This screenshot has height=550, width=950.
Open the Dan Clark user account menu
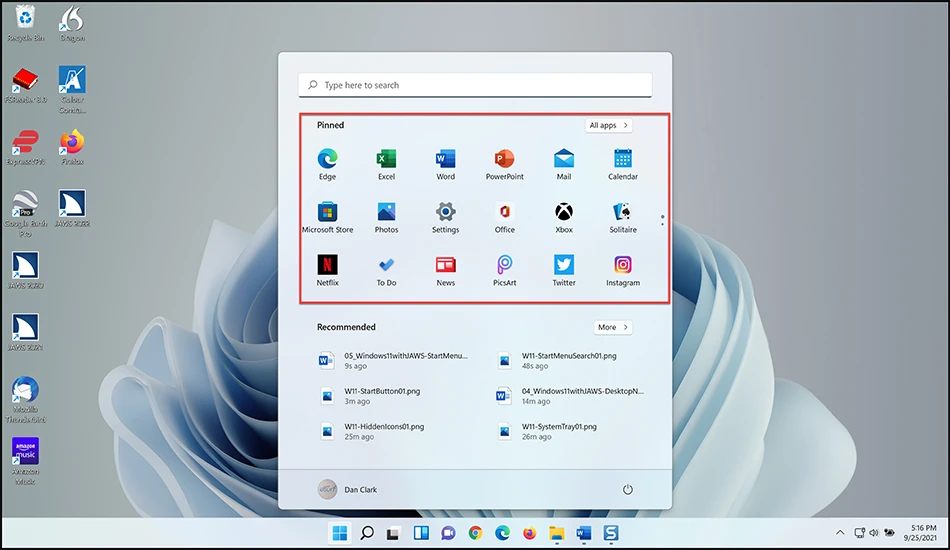point(347,489)
